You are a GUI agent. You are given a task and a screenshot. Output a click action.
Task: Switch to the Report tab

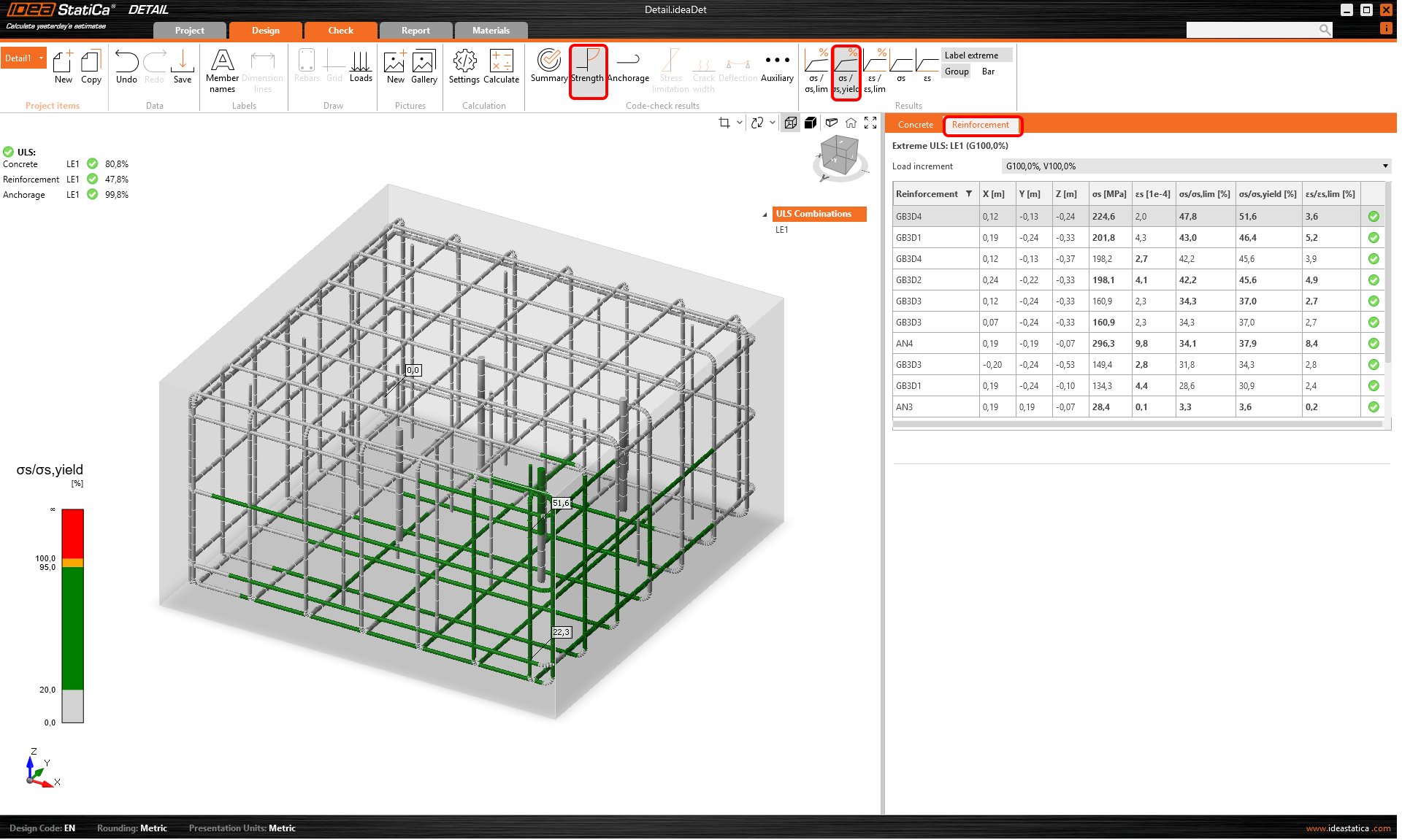[415, 31]
